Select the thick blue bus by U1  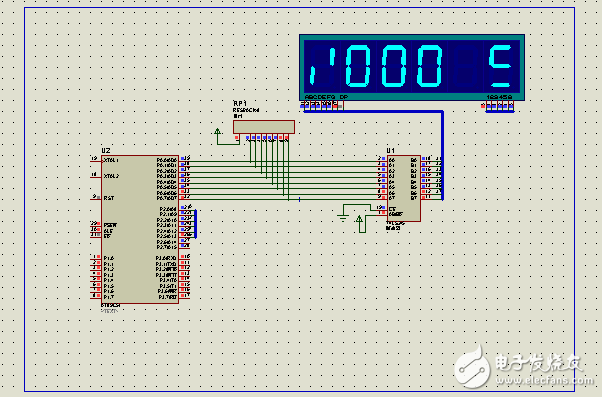pos(442,155)
